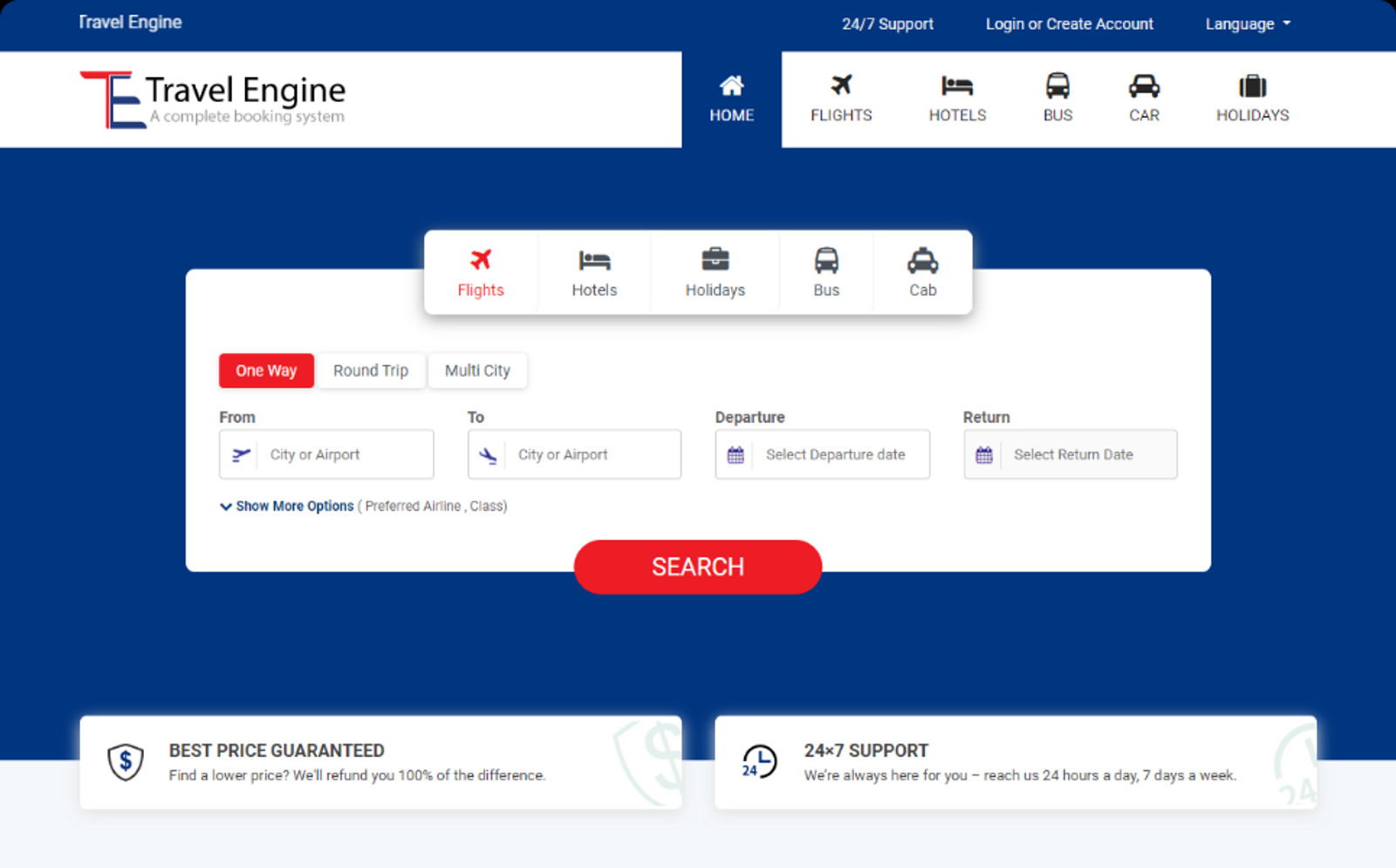The image size is (1396, 868).
Task: Select the Holidays suitcase icon
Action: [x=1253, y=85]
